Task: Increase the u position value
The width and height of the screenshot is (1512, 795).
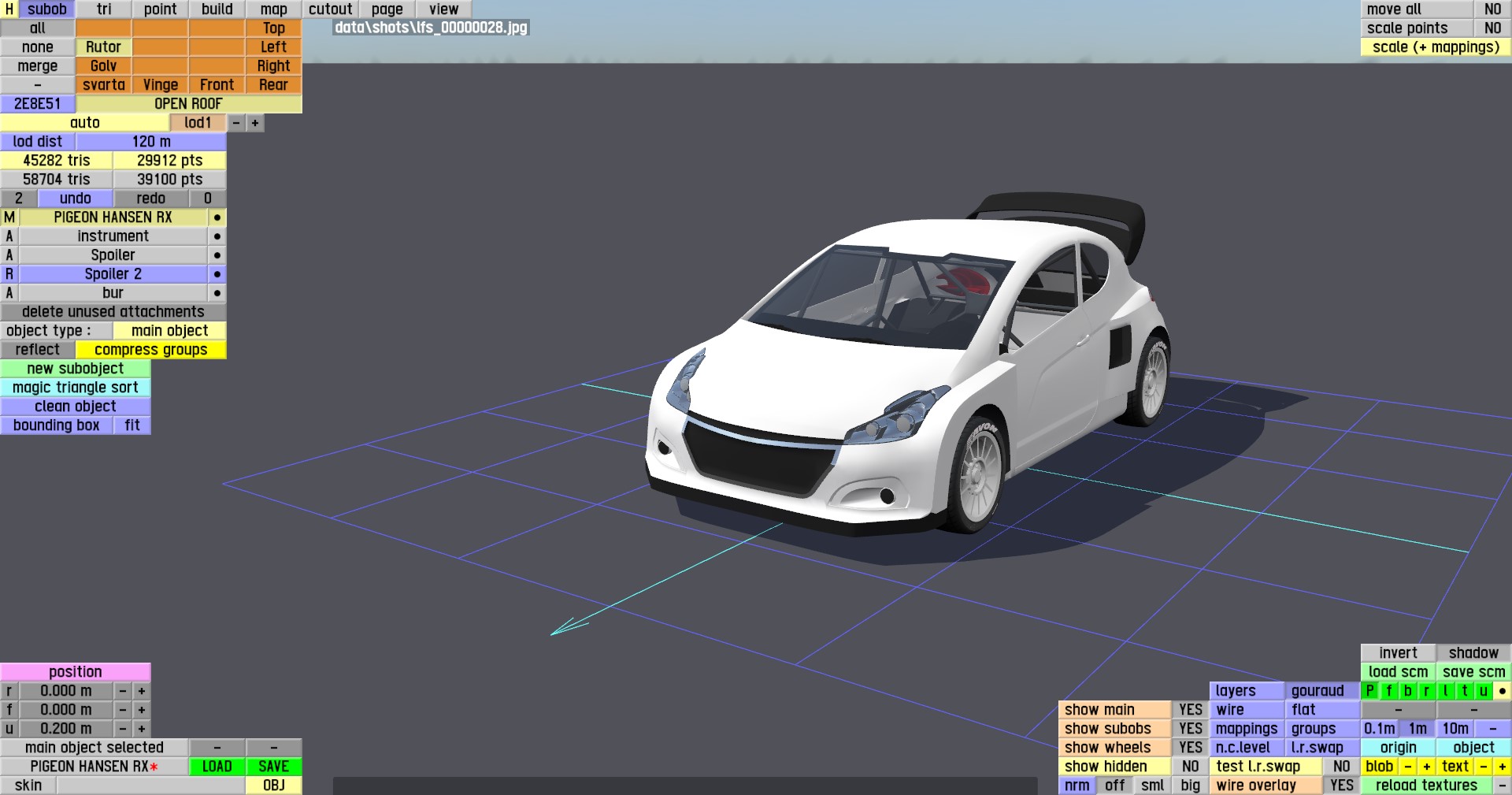Action: tap(142, 729)
